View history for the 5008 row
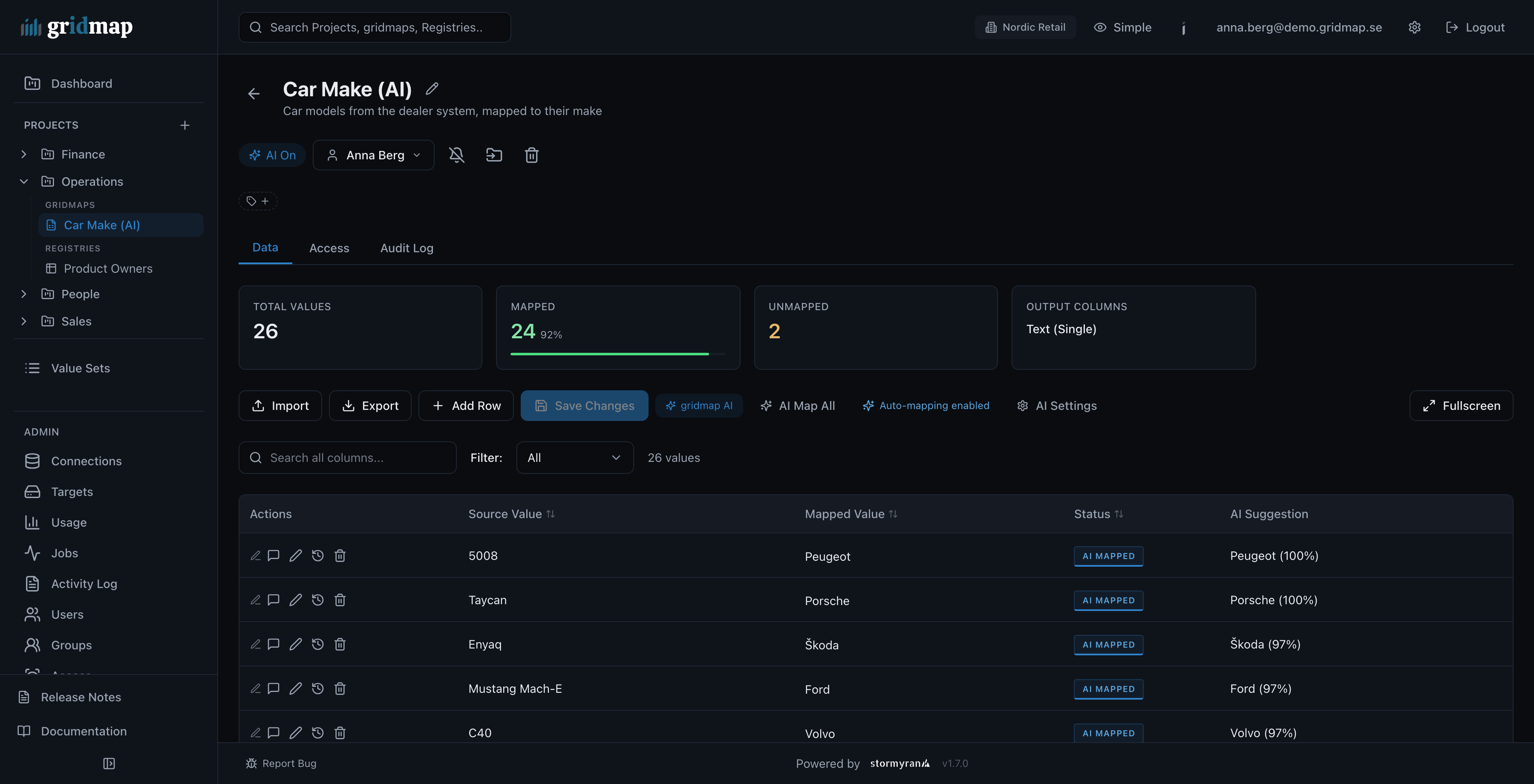 coord(318,556)
